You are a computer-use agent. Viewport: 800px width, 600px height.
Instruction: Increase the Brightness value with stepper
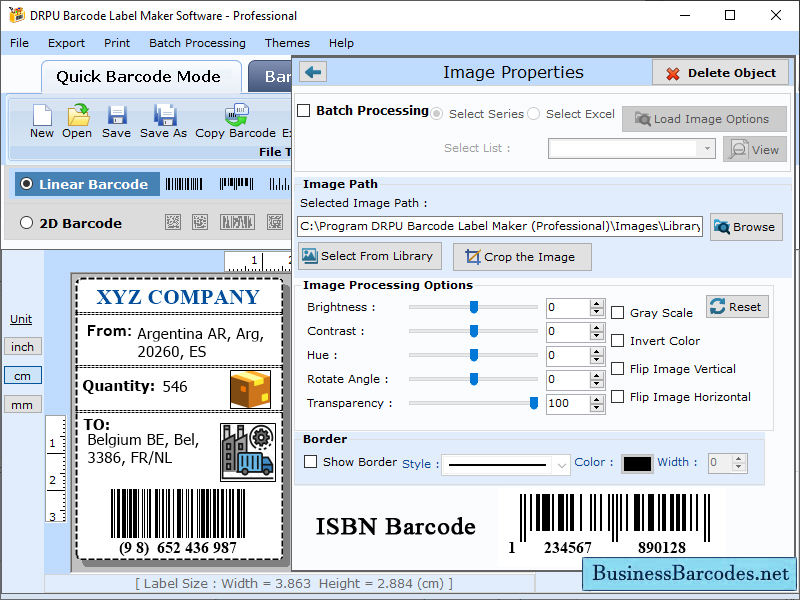pyautogui.click(x=597, y=303)
